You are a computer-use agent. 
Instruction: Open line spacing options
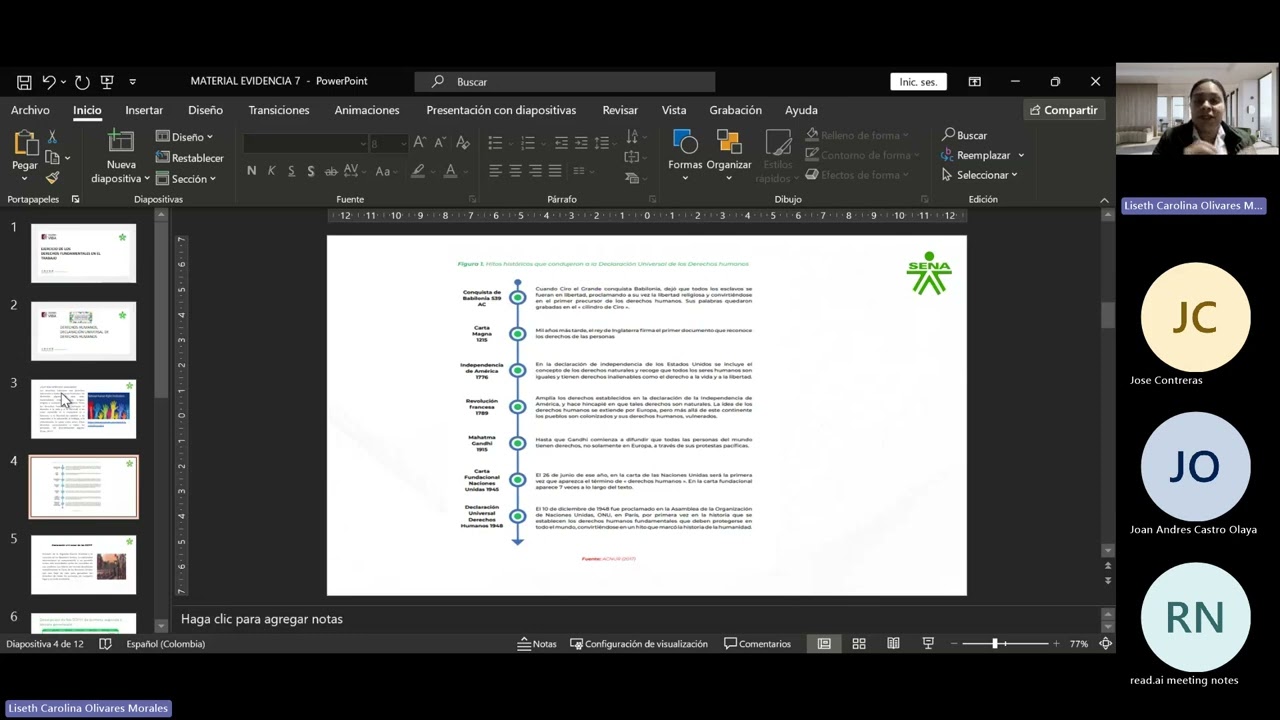pyautogui.click(x=605, y=143)
